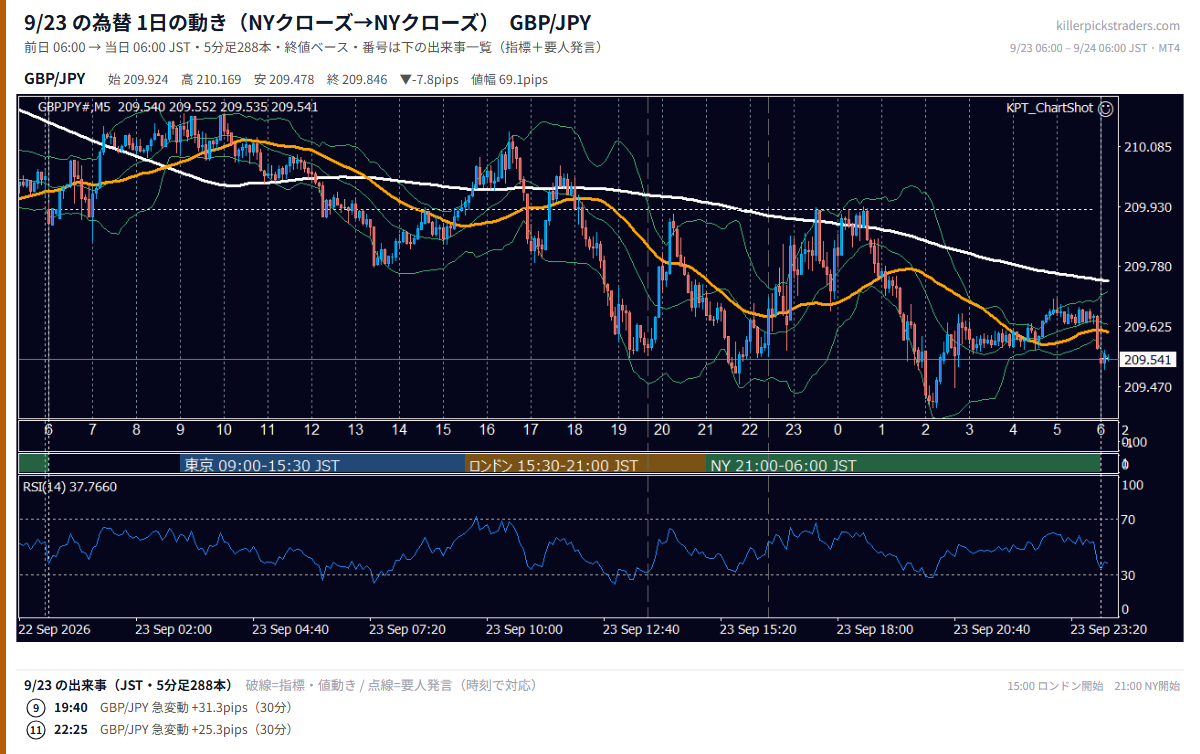This screenshot has height=754, width=1200.
Task: Click the 209.470 price axis label
Action: pyautogui.click(x=1148, y=387)
